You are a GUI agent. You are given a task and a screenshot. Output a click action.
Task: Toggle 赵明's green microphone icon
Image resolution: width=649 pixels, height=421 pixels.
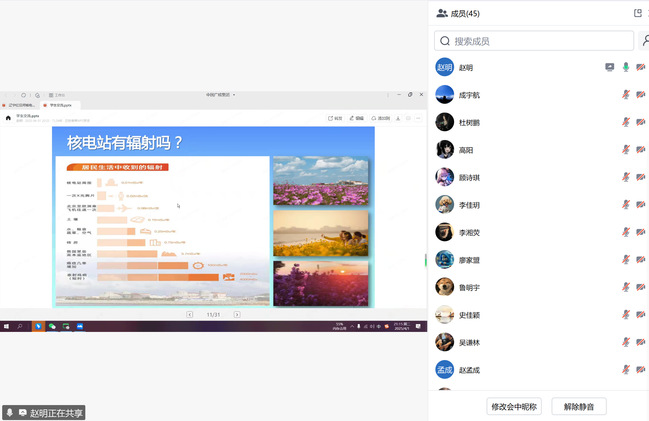pos(626,67)
